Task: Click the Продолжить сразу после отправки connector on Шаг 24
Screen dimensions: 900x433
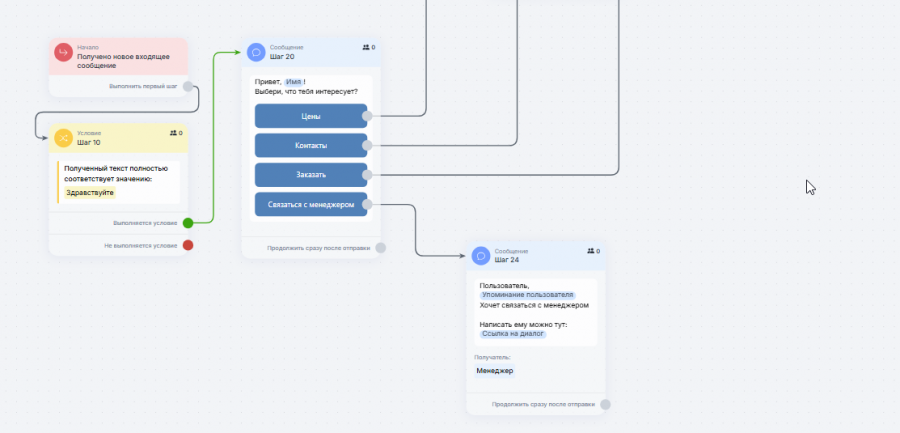Action: click(605, 404)
